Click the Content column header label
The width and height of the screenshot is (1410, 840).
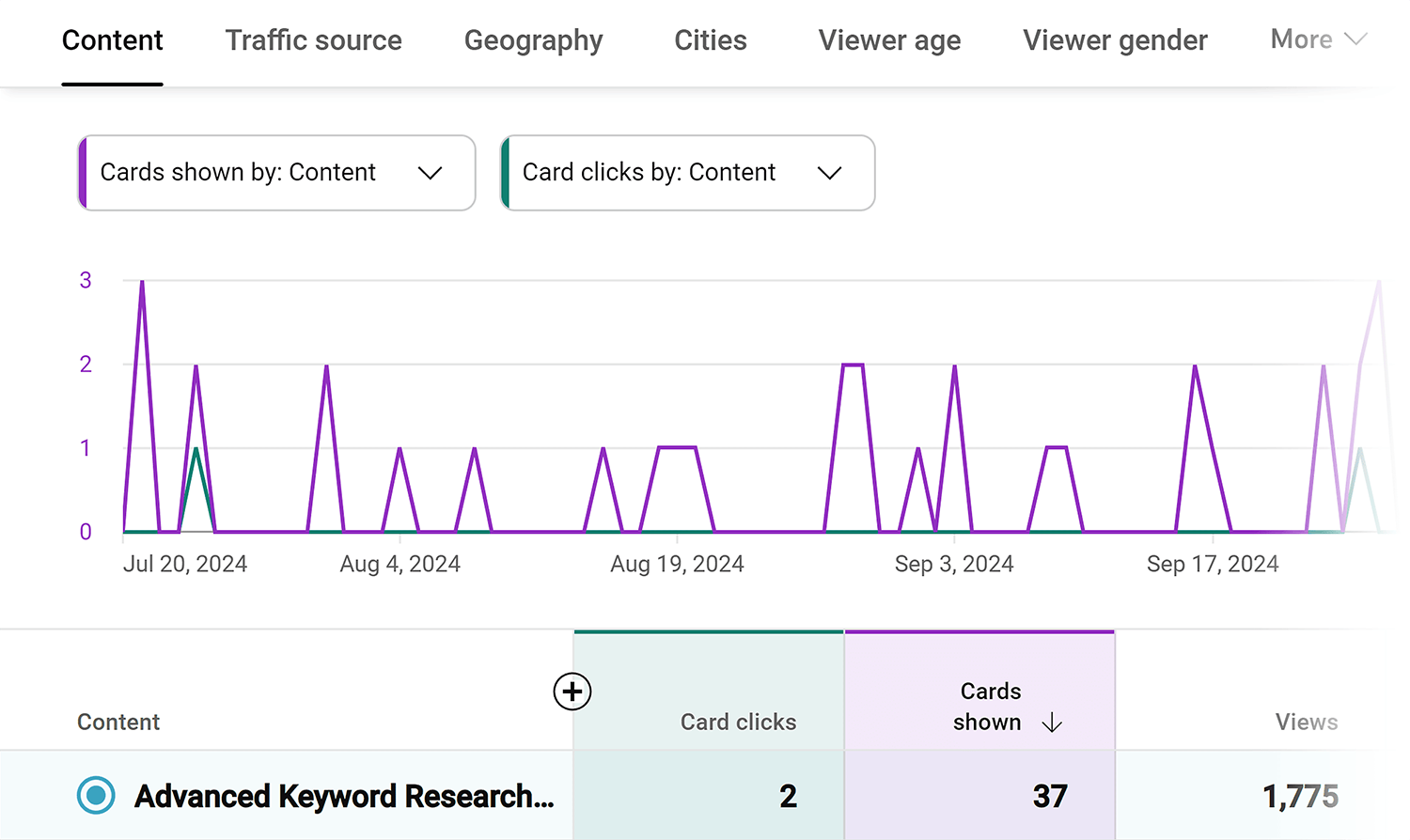tap(118, 722)
